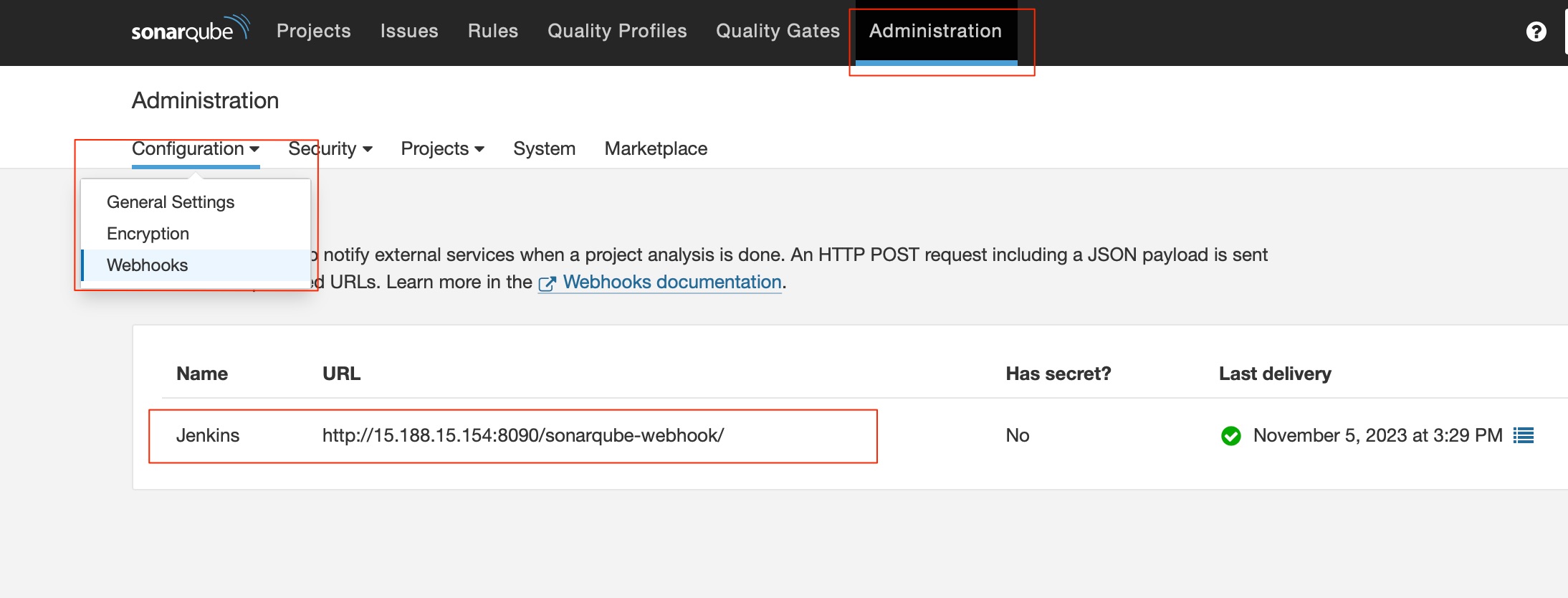Collapse the Configuration dropdown

[196, 148]
